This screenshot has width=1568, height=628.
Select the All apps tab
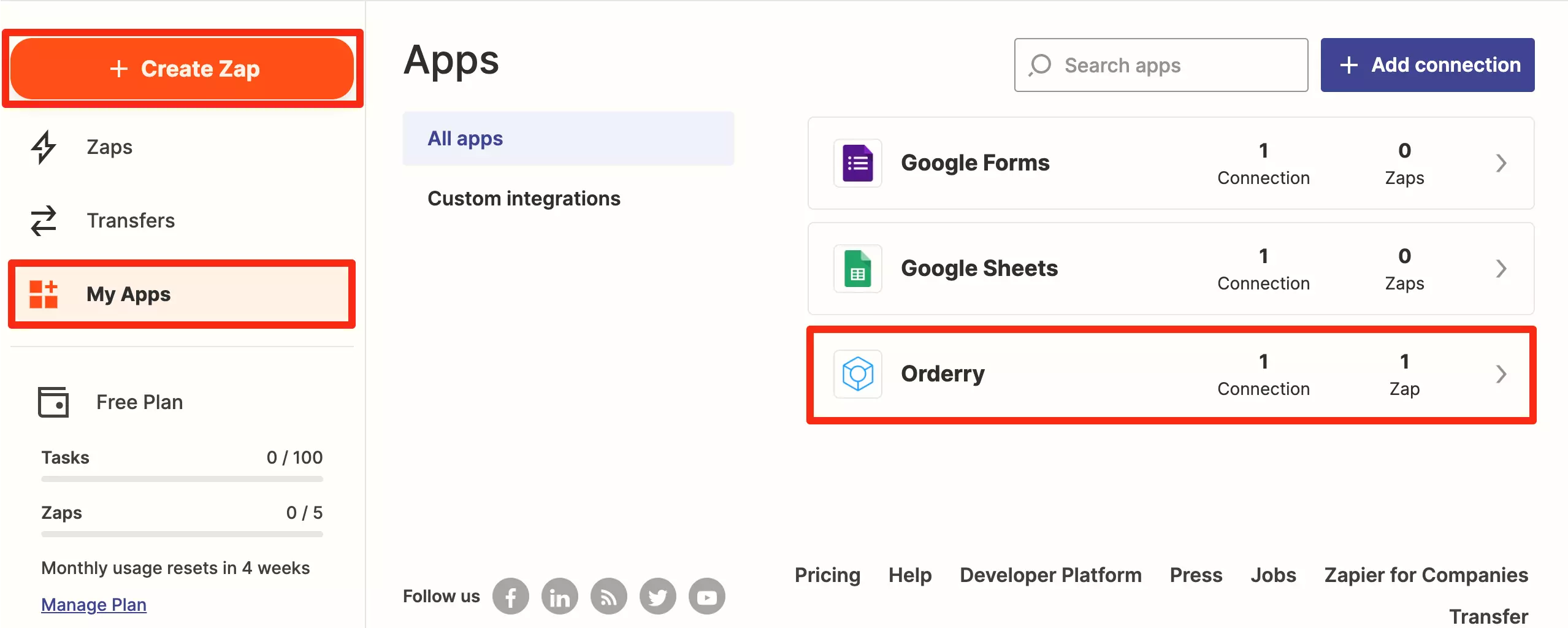pyautogui.click(x=568, y=139)
